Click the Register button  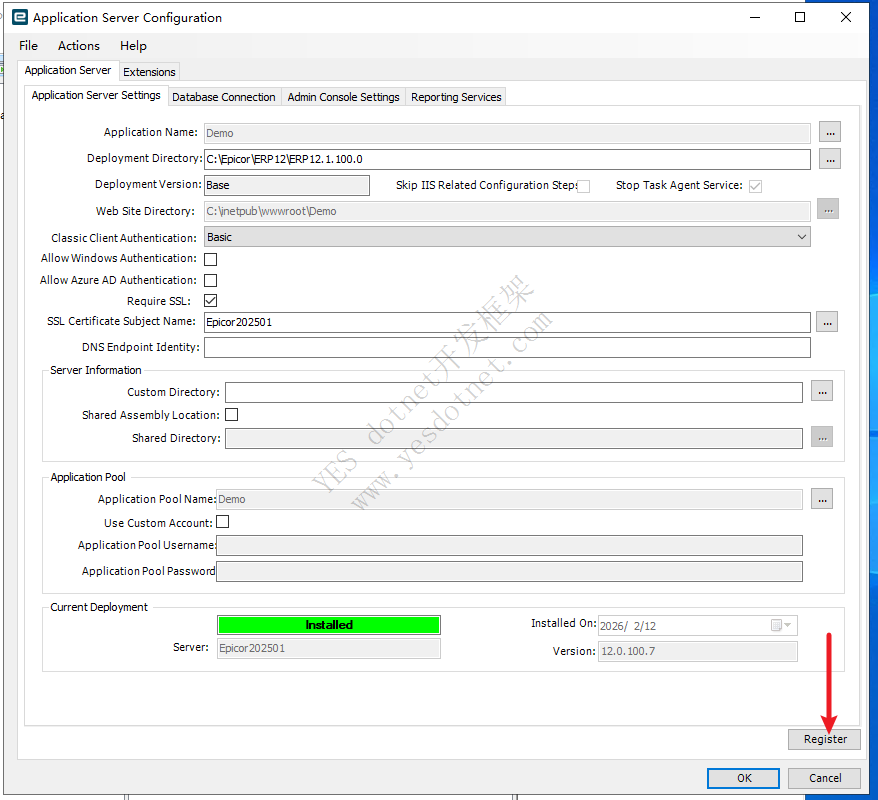click(824, 740)
